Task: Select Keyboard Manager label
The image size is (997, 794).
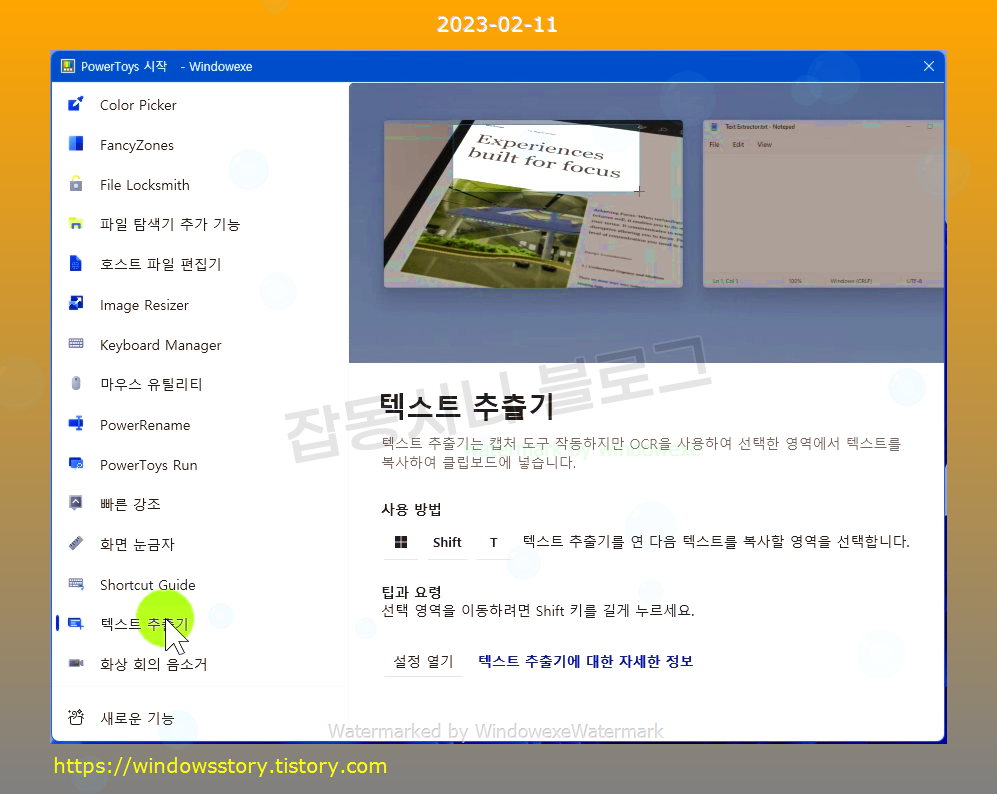Action: pyautogui.click(x=160, y=345)
